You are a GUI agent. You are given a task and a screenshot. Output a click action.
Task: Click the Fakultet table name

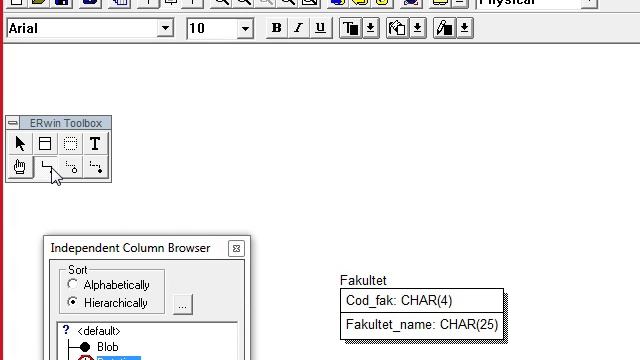pos(363,280)
